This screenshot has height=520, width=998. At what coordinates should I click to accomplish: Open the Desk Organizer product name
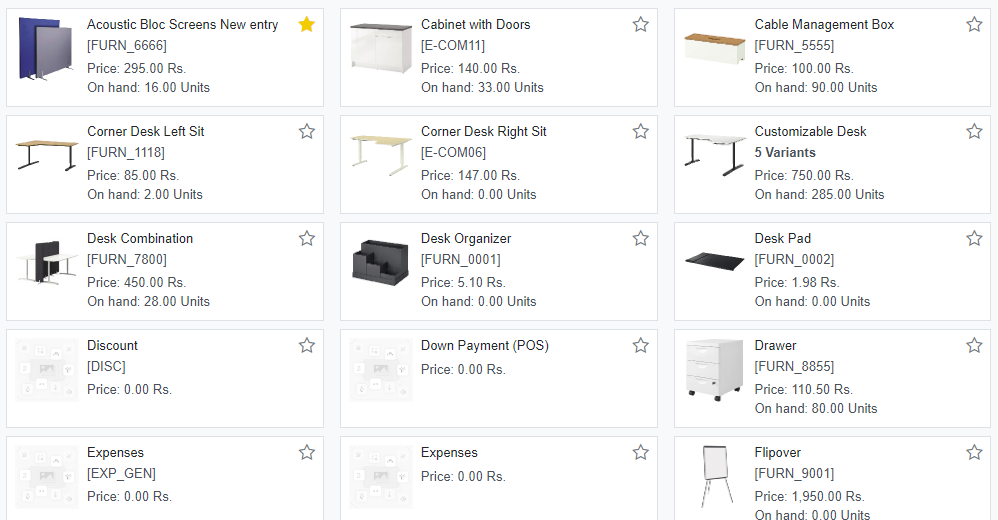pyautogui.click(x=465, y=239)
